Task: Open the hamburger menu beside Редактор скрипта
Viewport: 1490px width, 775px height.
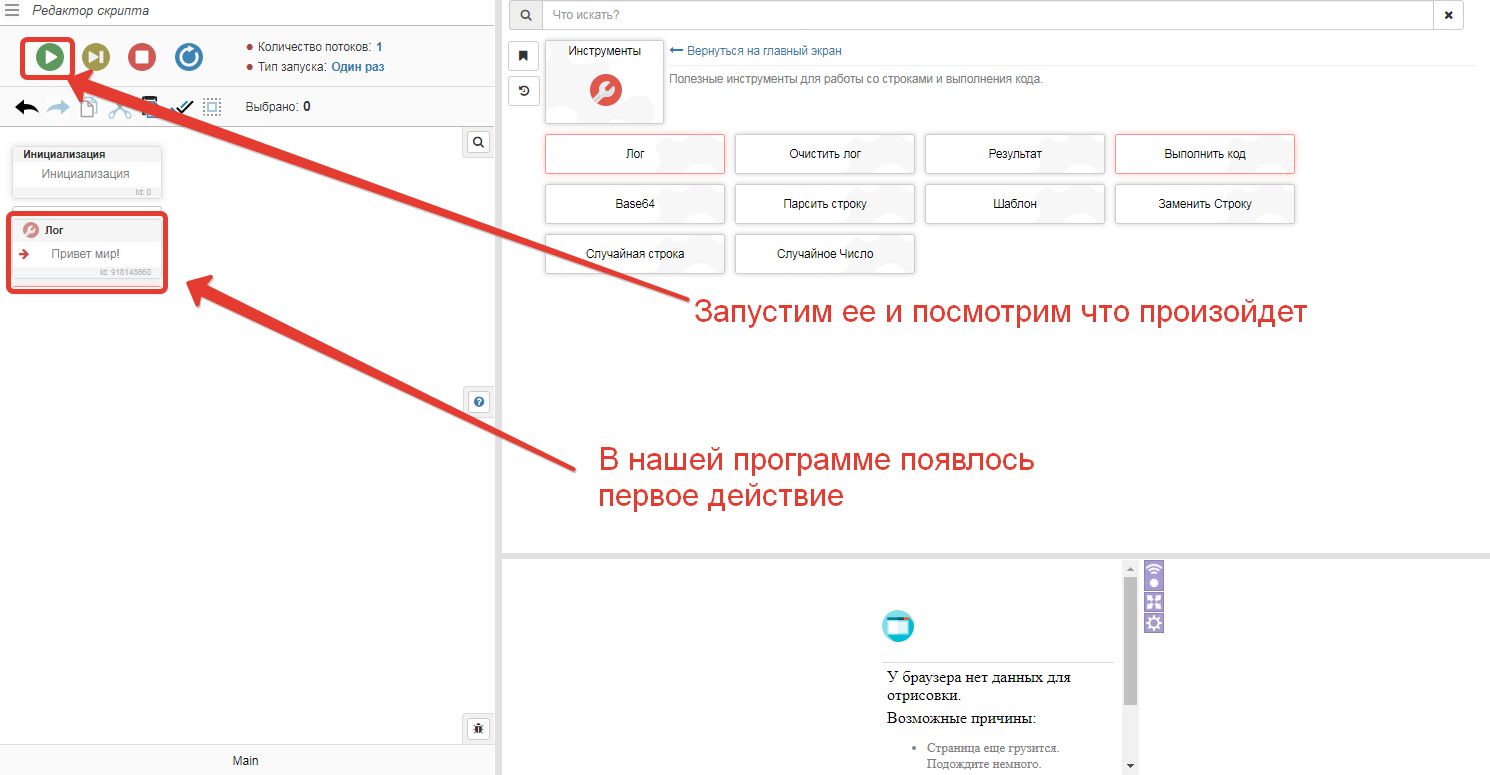Action: (13, 10)
